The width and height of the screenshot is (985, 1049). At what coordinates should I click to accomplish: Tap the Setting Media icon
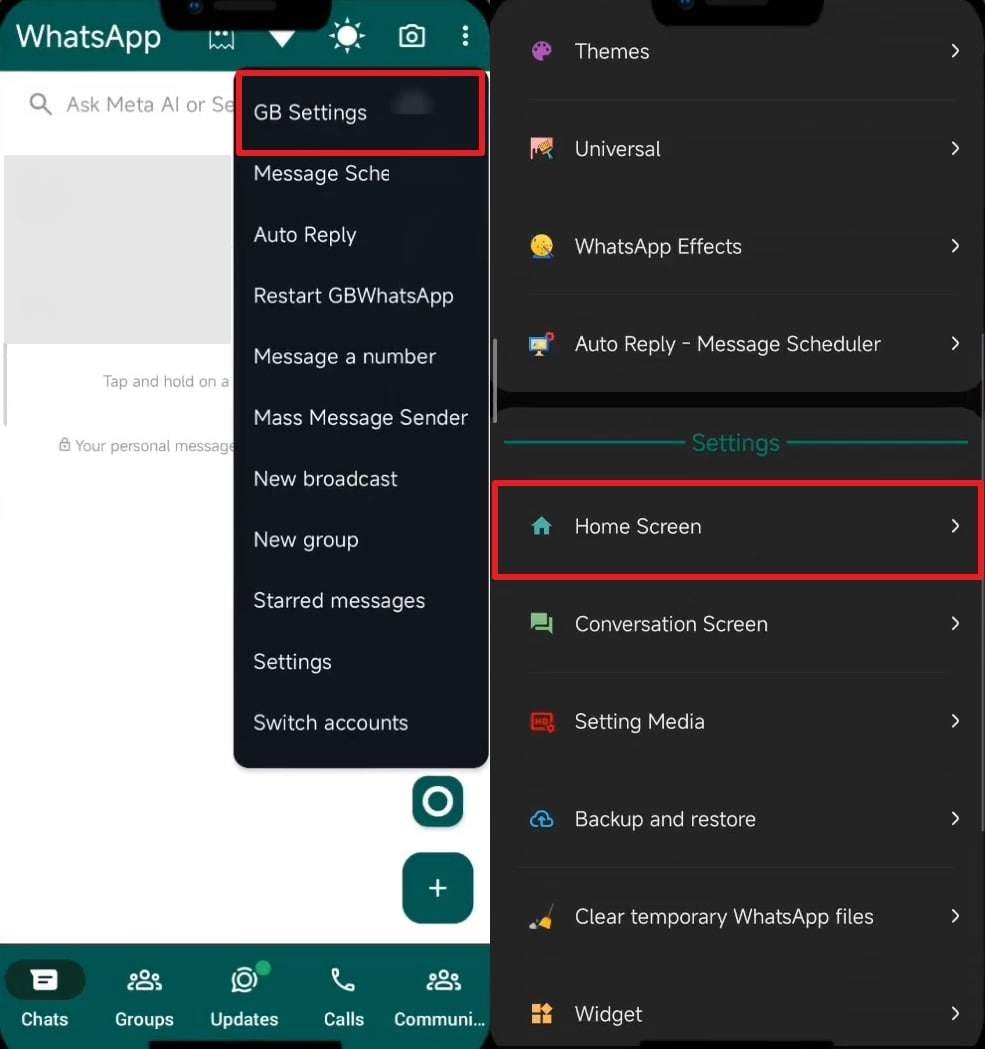541,721
